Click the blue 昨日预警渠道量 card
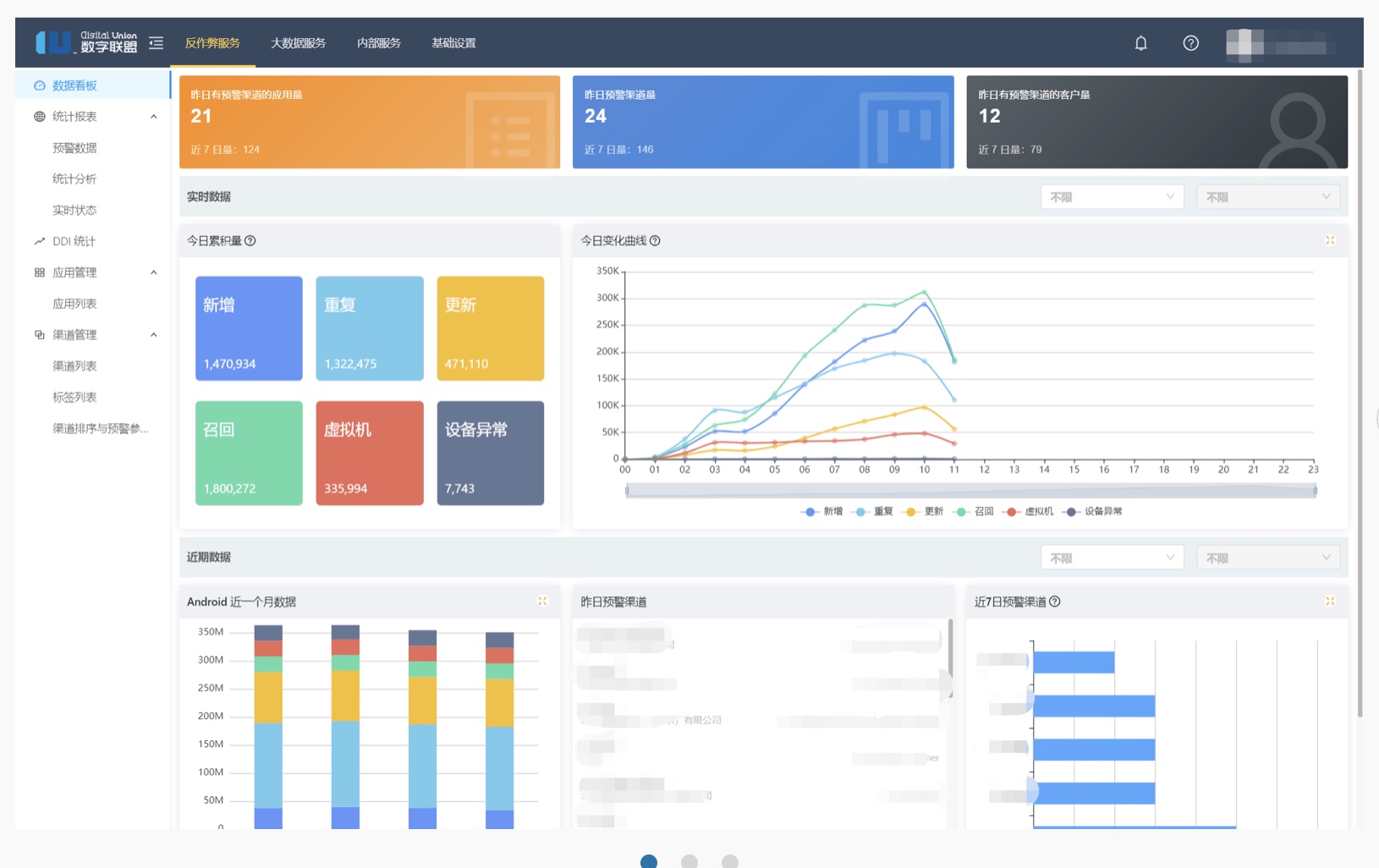This screenshot has height=868, width=1379. 763,122
